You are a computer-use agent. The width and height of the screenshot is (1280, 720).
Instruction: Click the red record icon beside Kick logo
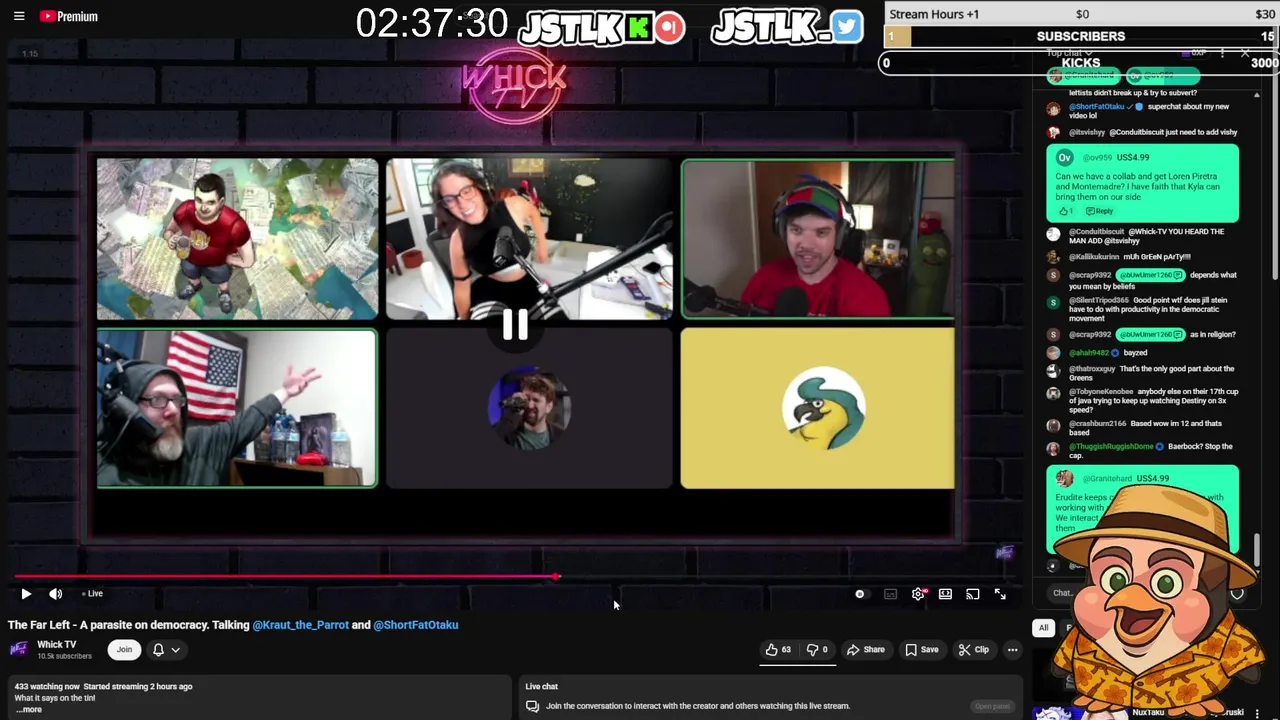(670, 27)
